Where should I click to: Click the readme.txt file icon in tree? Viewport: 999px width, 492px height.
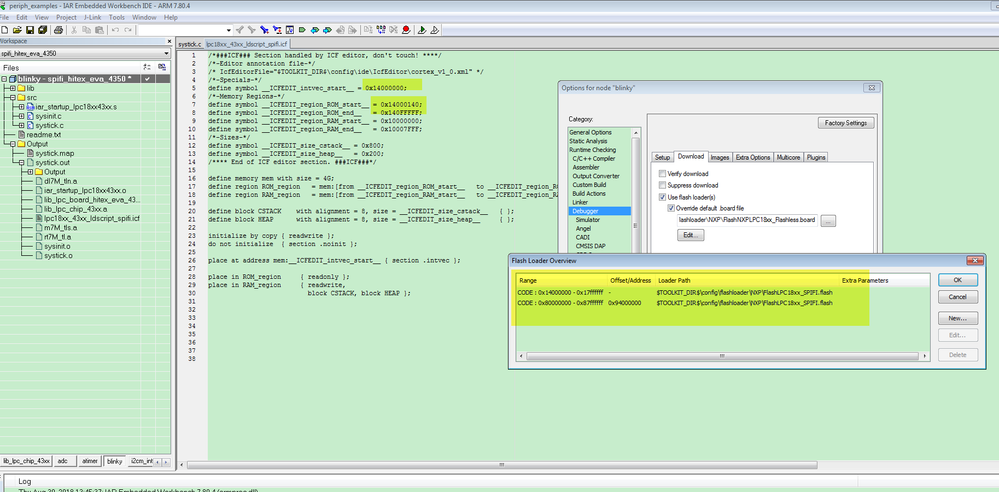pyautogui.click(x=21, y=134)
